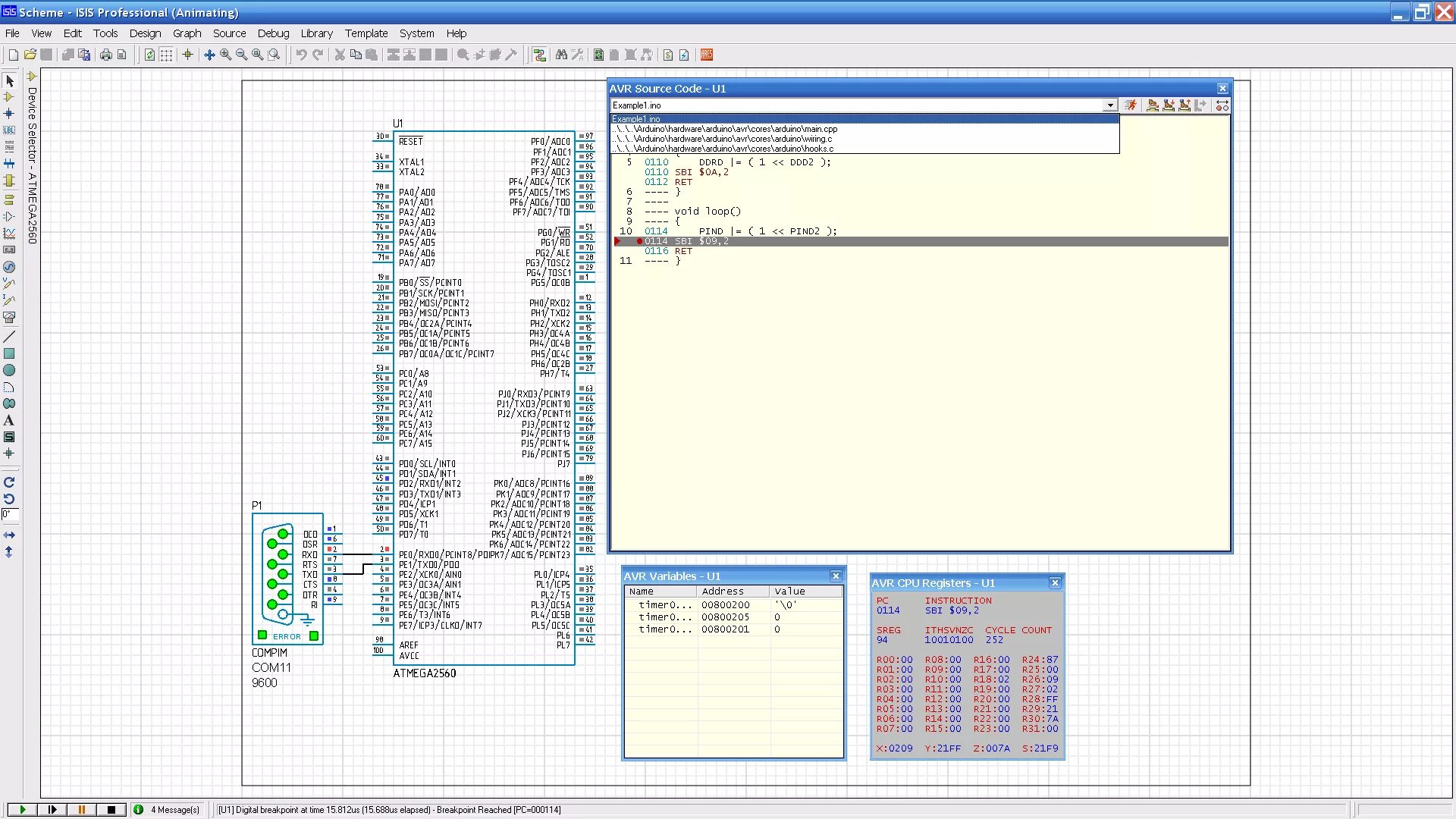Open the Library menu

[316, 33]
